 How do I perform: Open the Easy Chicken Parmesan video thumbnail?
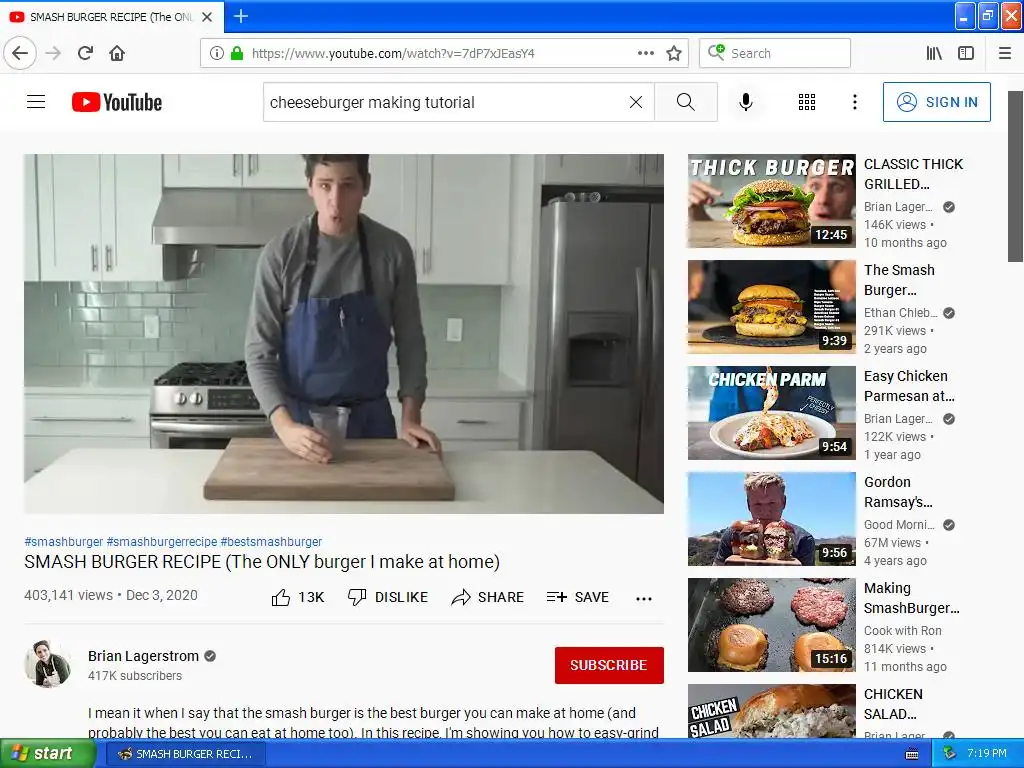point(771,413)
